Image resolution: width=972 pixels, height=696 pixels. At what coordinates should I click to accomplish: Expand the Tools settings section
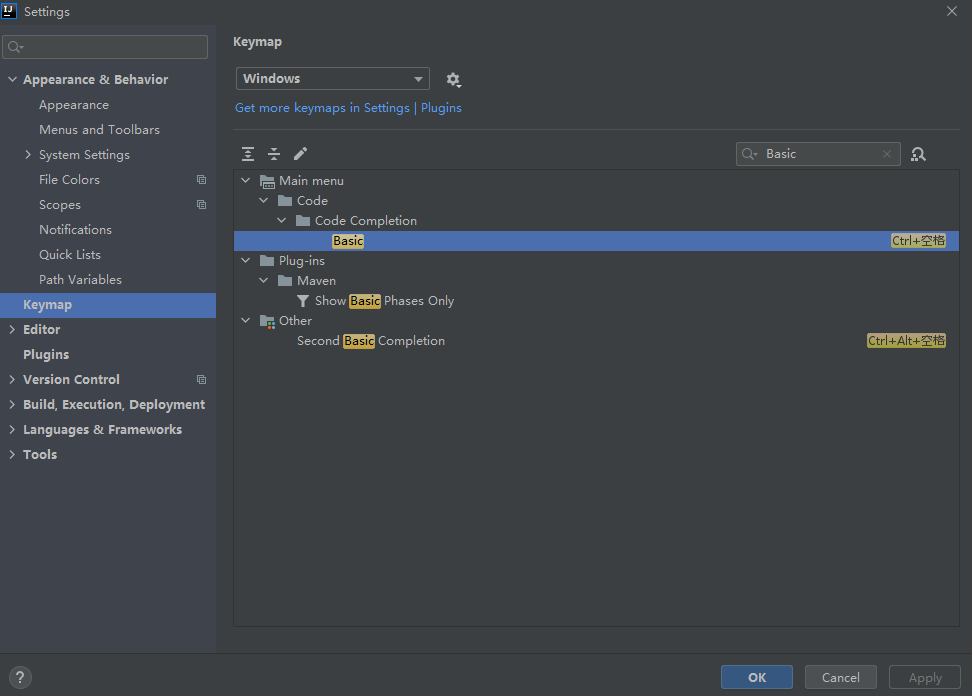(x=12, y=454)
